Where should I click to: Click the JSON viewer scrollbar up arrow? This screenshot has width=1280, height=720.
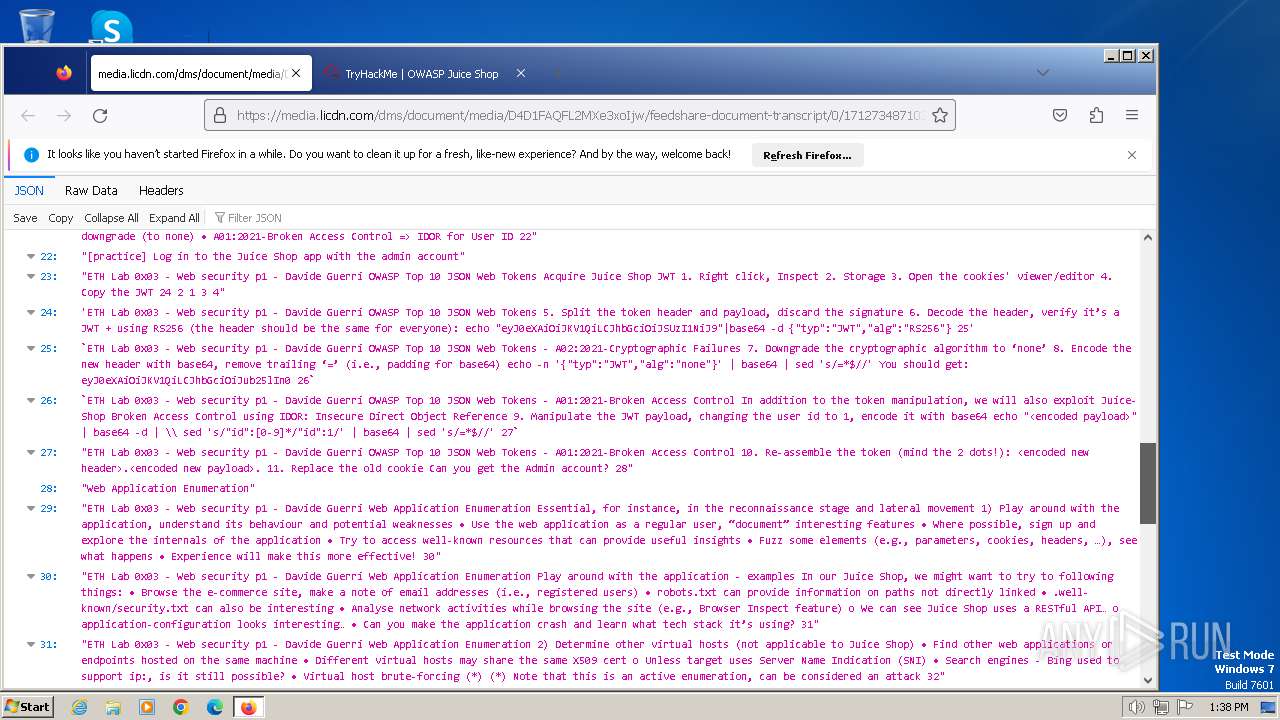1147,238
